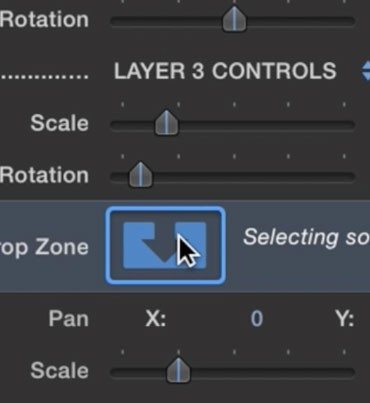Screen dimensions: 370x403
Task: Click the dotted line left of LAYER 3 CONTROLS
Action: pyautogui.click(x=44, y=77)
